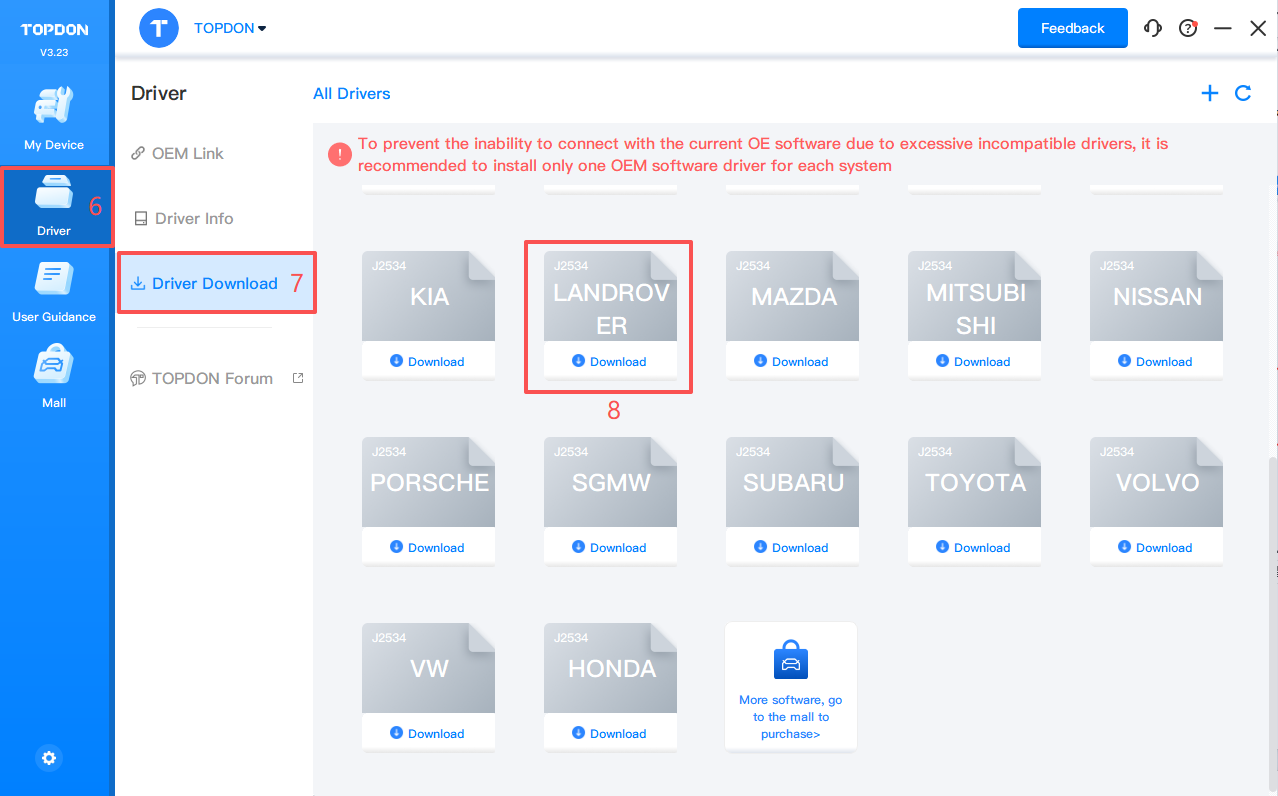Open User Guidance section
The image size is (1278, 796).
click(54, 291)
